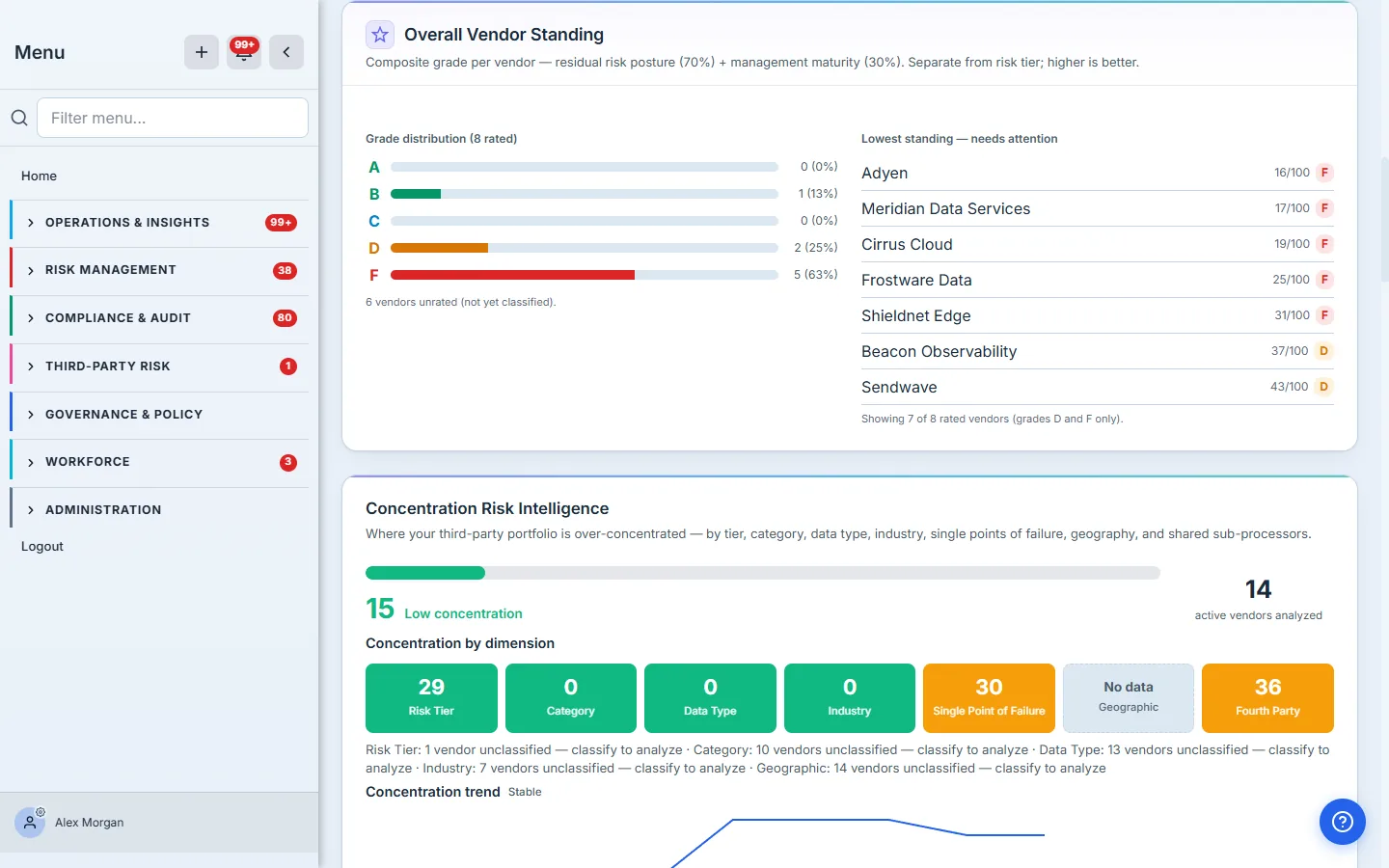Expand Risk Management chevron

31,271
